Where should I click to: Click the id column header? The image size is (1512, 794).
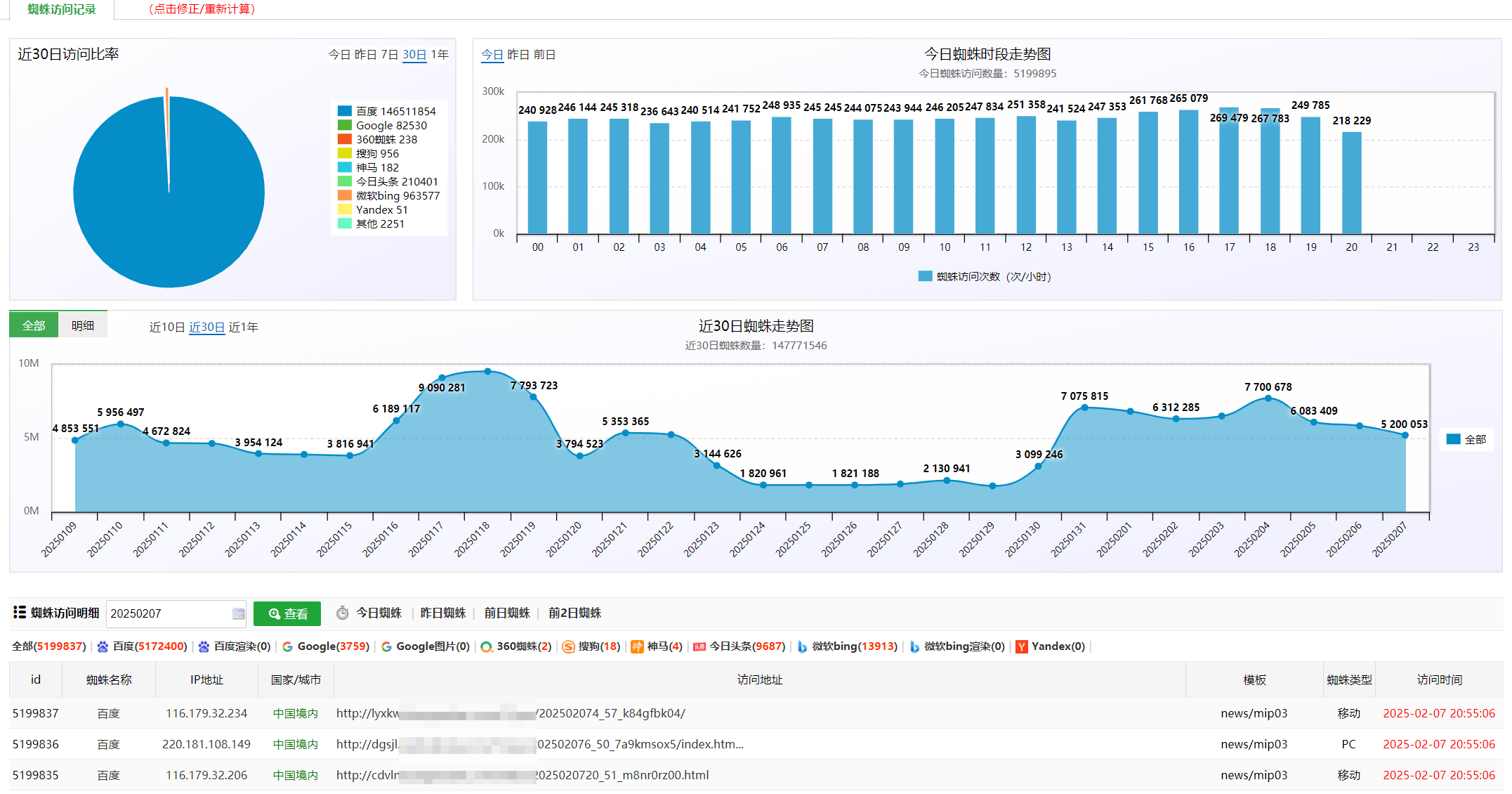(36, 679)
